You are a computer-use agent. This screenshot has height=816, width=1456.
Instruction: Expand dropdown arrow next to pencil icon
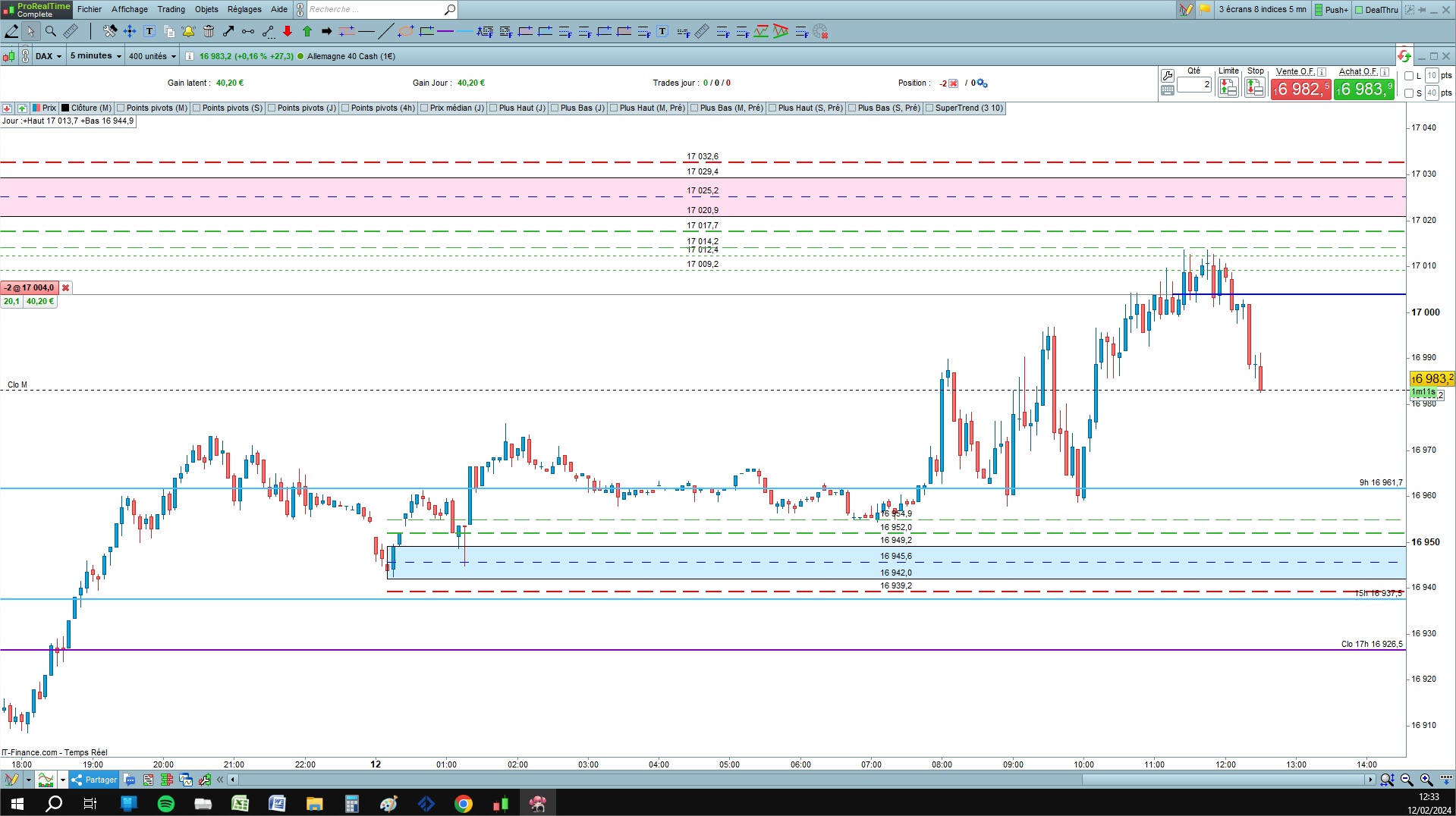click(28, 780)
